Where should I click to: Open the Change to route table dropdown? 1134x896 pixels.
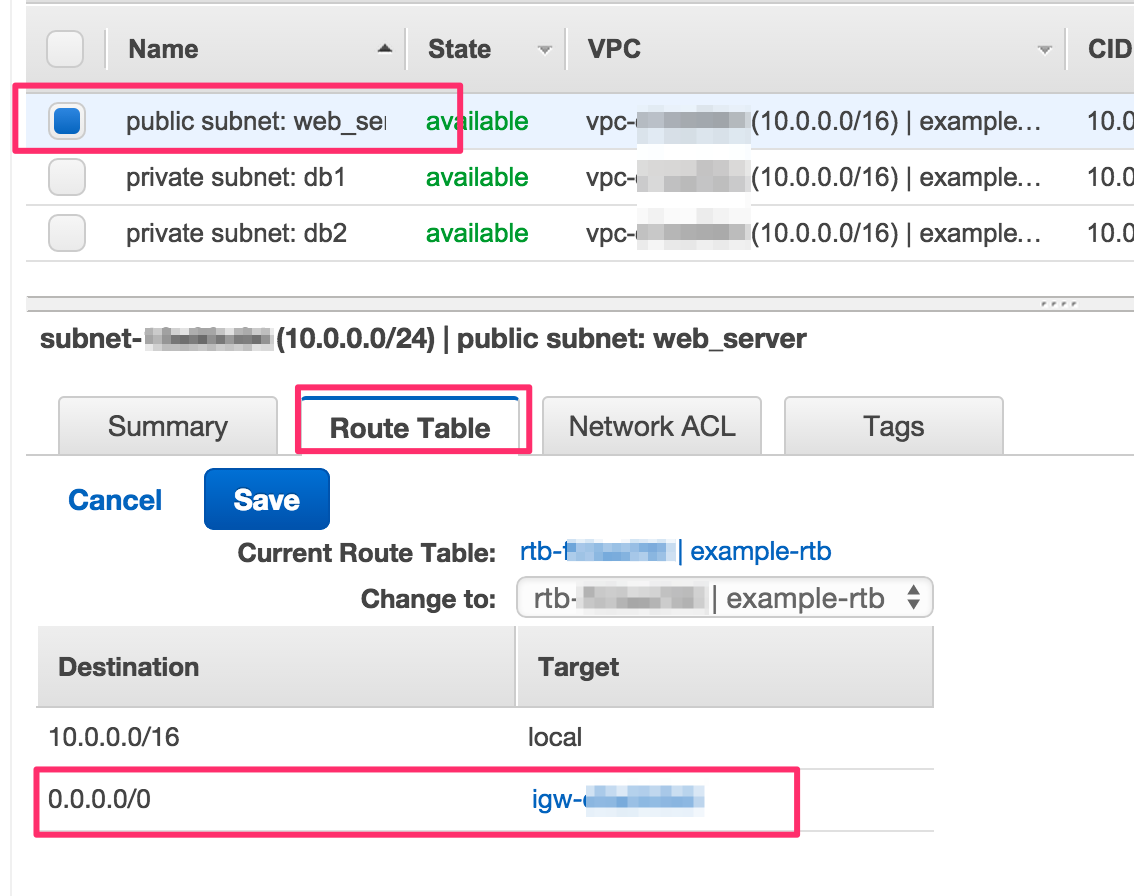725,599
